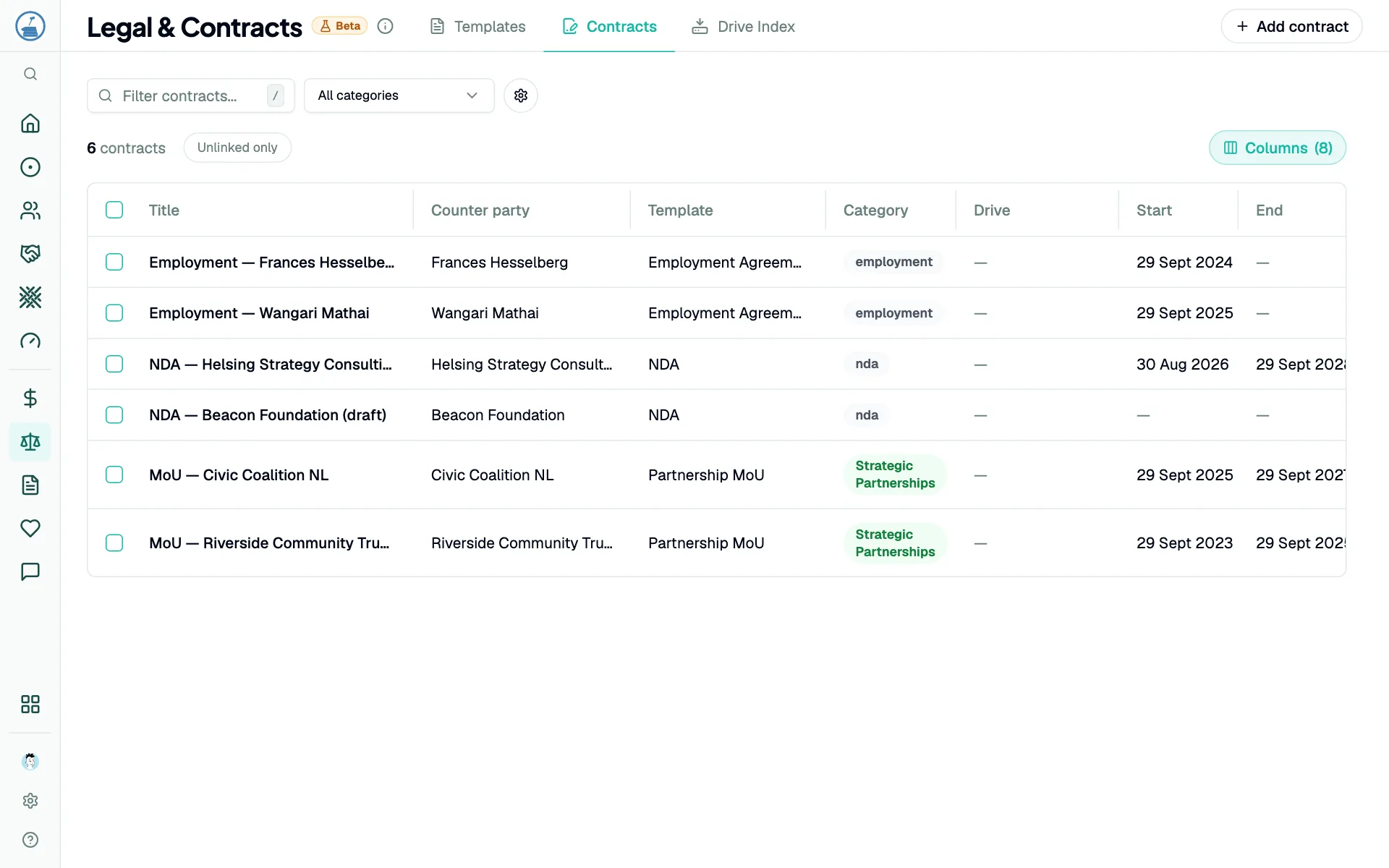
Task: Open the heart icon in sidebar
Action: [x=30, y=528]
